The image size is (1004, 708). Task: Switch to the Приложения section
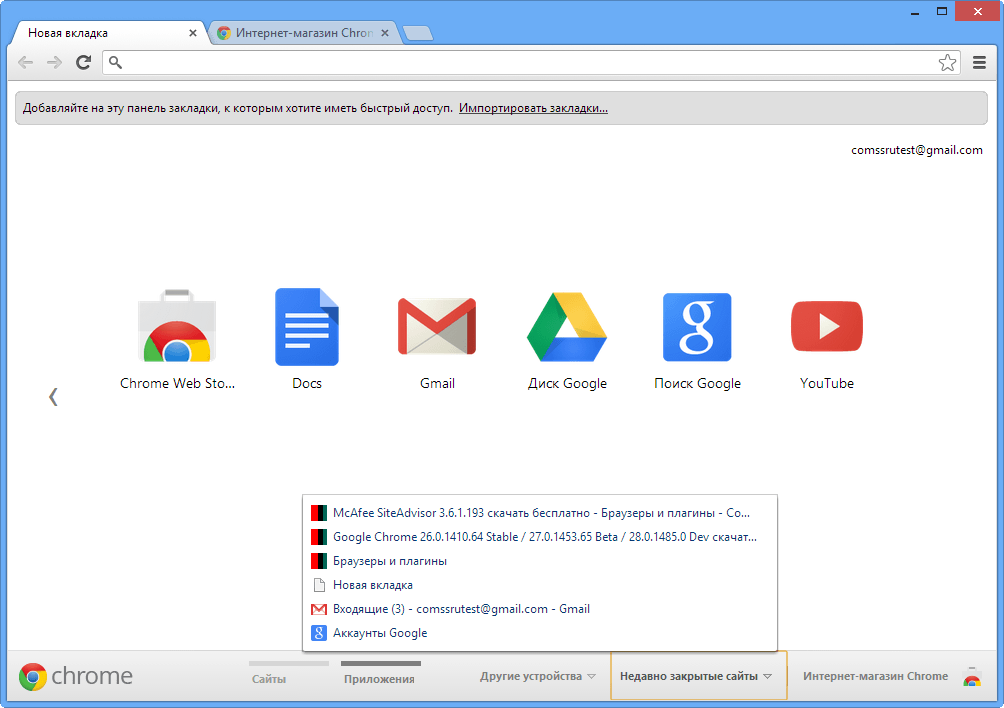[379, 679]
